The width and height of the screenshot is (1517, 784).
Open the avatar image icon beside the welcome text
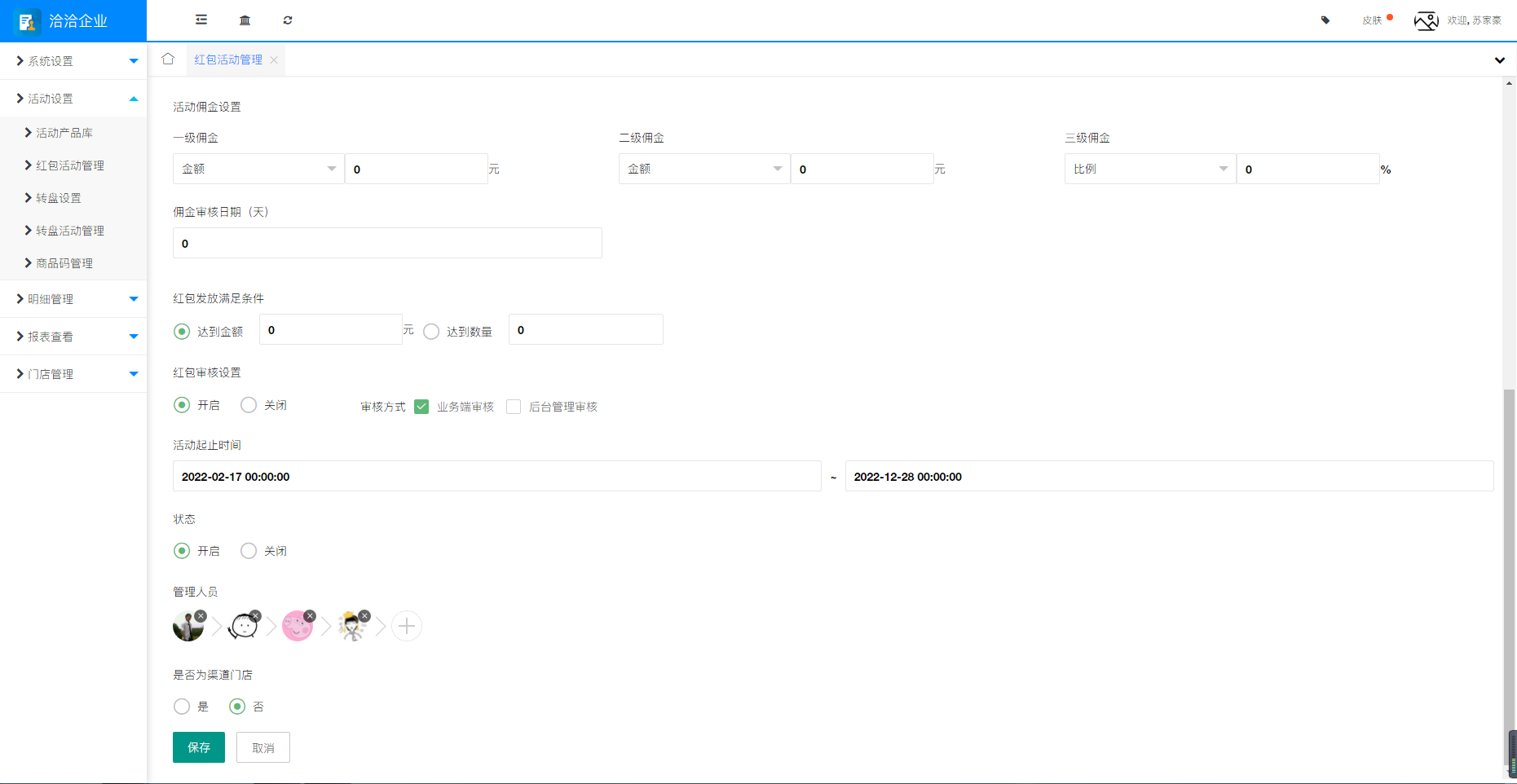1427,20
